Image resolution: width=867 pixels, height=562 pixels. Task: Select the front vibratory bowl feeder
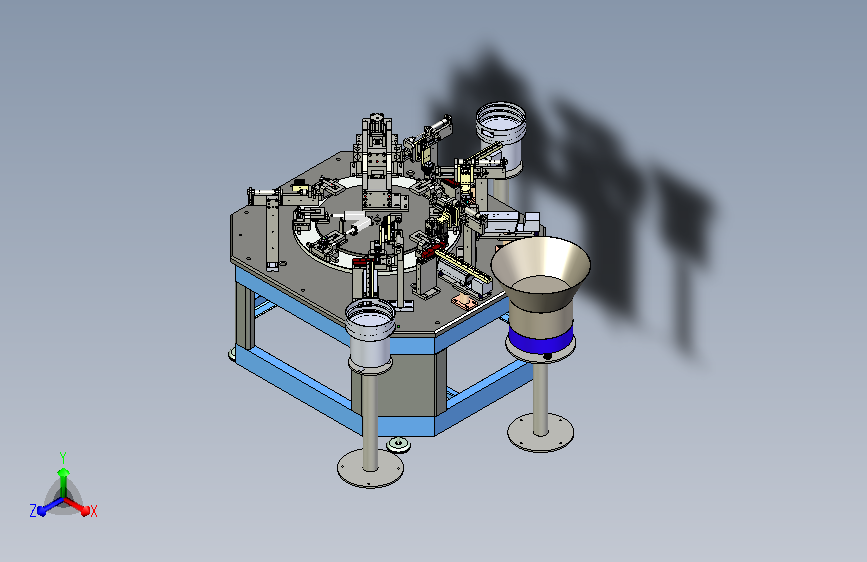tap(370, 335)
